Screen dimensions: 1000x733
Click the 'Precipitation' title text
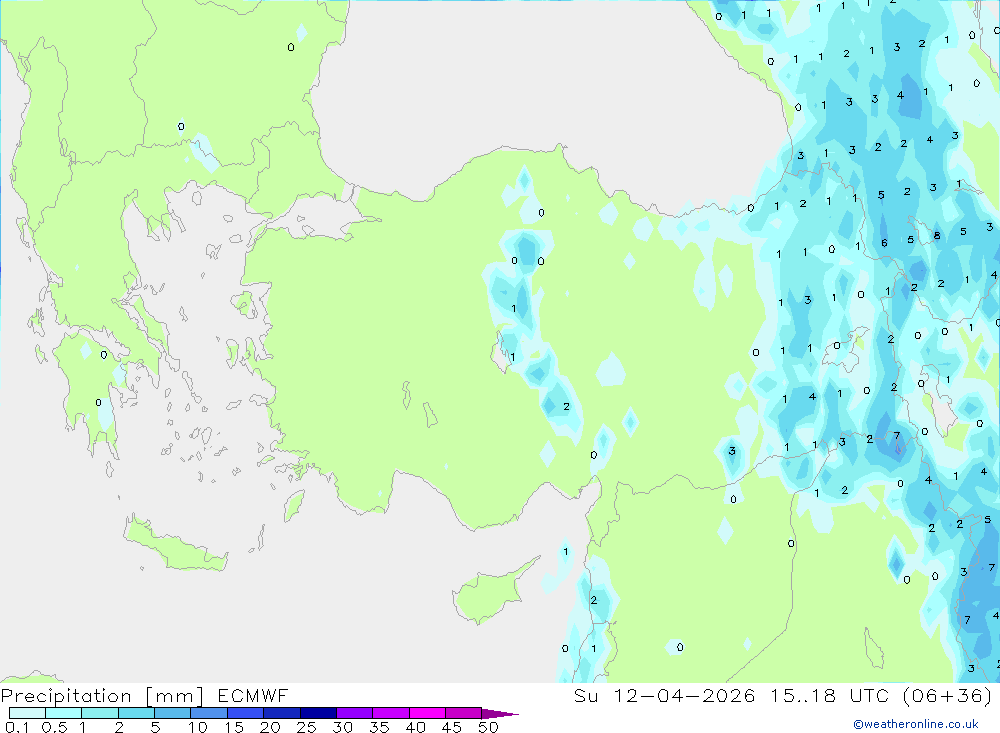coord(66,696)
